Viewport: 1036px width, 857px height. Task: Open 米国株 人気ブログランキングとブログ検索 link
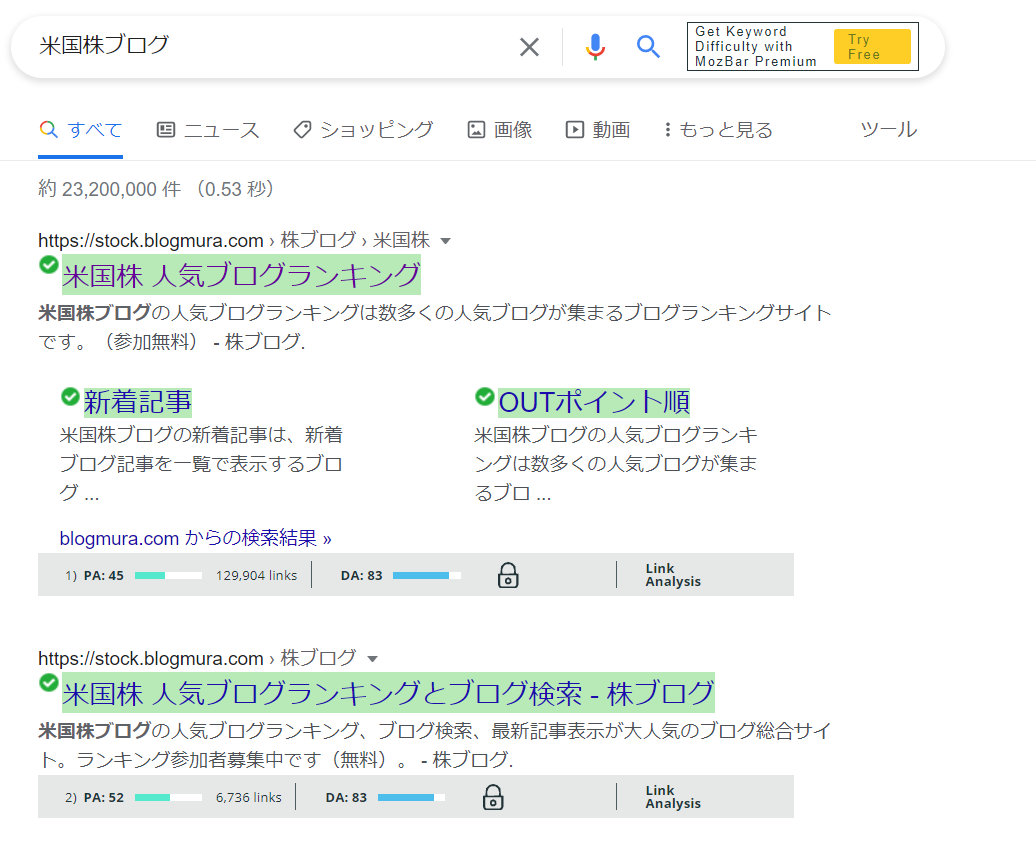(388, 693)
